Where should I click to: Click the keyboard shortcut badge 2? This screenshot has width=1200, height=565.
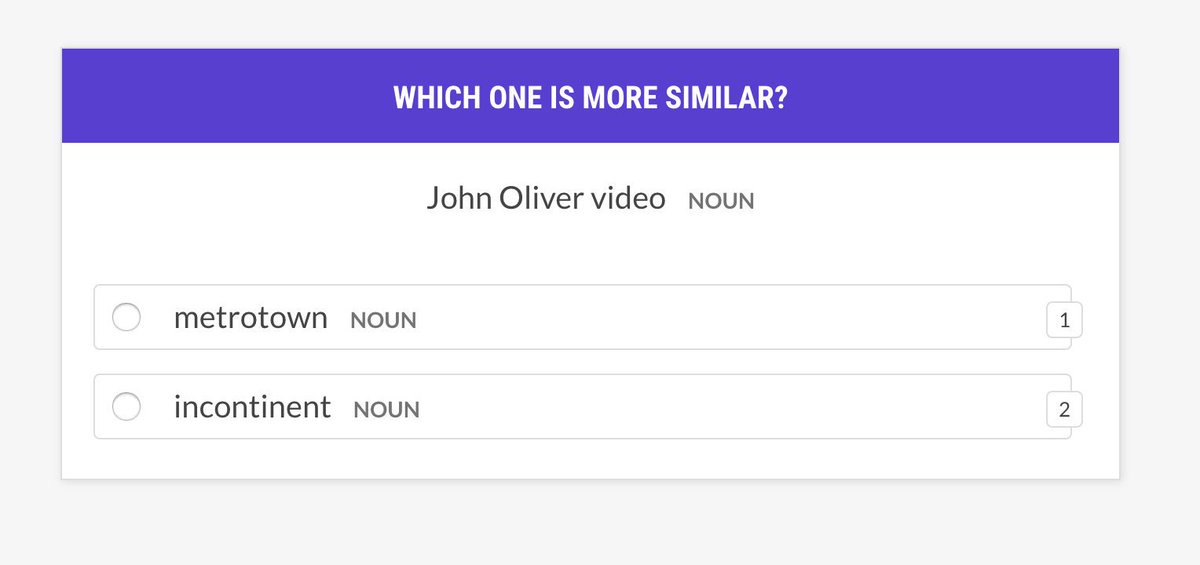pyautogui.click(x=1064, y=410)
